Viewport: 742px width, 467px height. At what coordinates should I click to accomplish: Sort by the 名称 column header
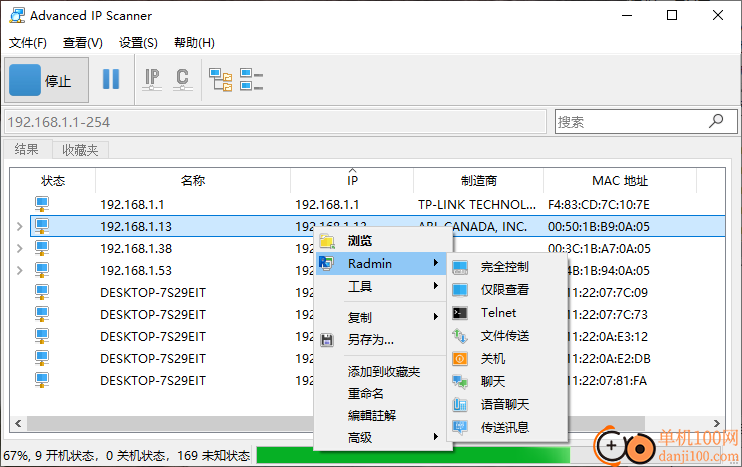pyautogui.click(x=193, y=181)
